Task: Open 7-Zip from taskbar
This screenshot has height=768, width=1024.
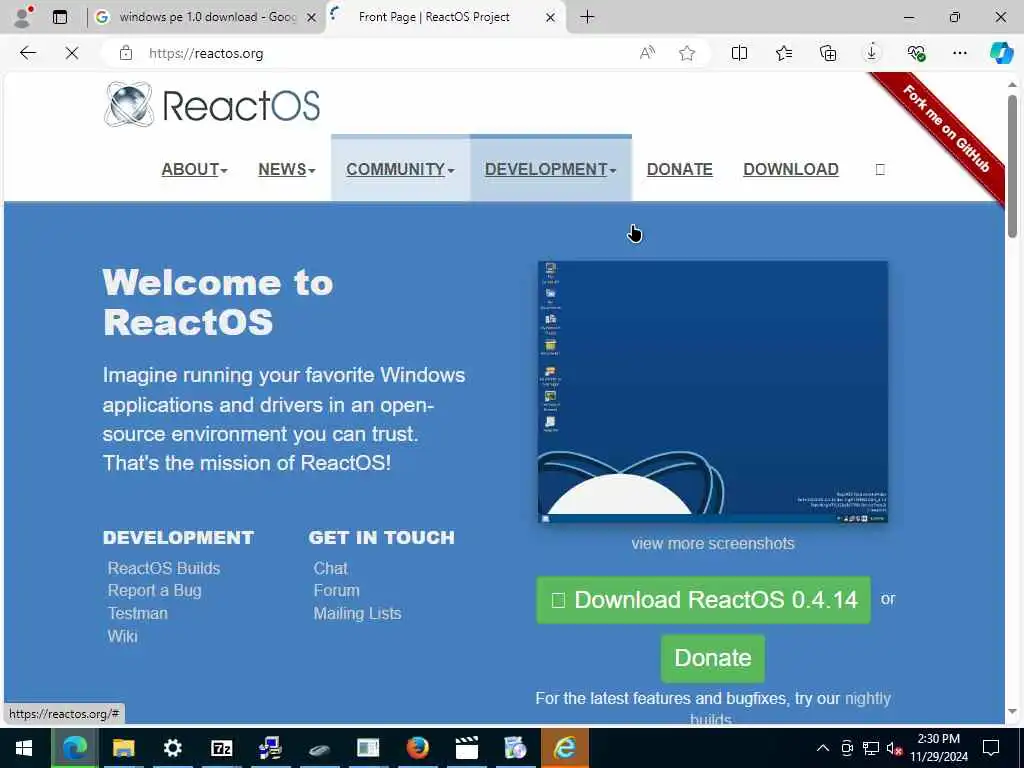Action: click(x=221, y=748)
